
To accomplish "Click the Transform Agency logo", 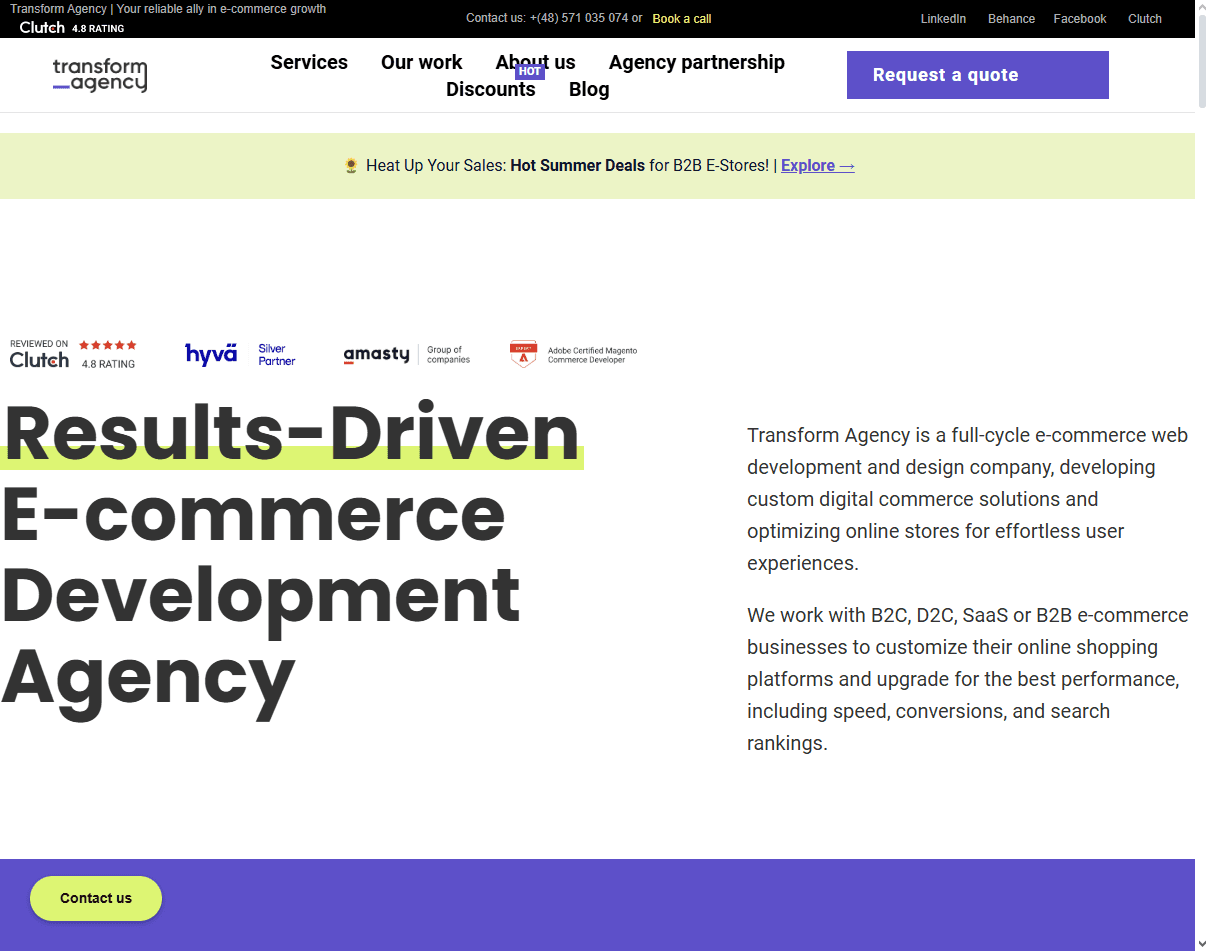I will coord(100,76).
